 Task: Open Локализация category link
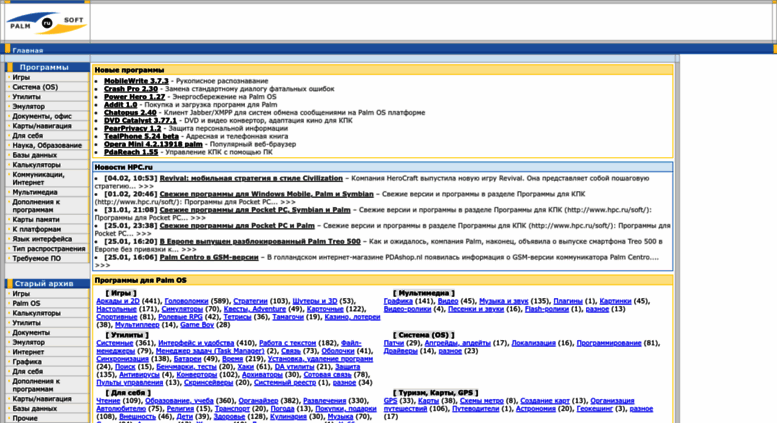[535, 343]
